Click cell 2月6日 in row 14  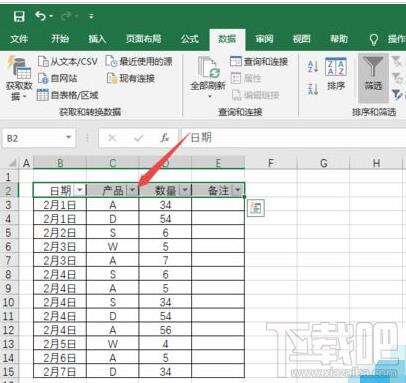click(x=60, y=358)
